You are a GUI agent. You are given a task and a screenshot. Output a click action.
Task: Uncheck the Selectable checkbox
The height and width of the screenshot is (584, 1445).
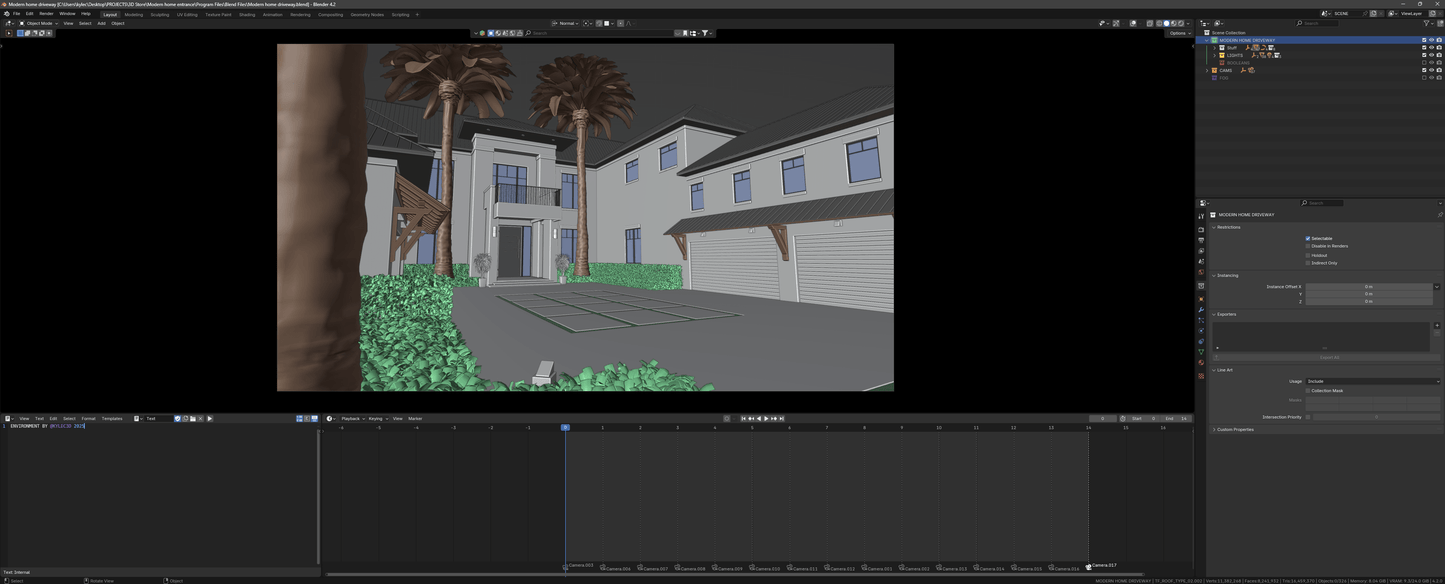1307,238
